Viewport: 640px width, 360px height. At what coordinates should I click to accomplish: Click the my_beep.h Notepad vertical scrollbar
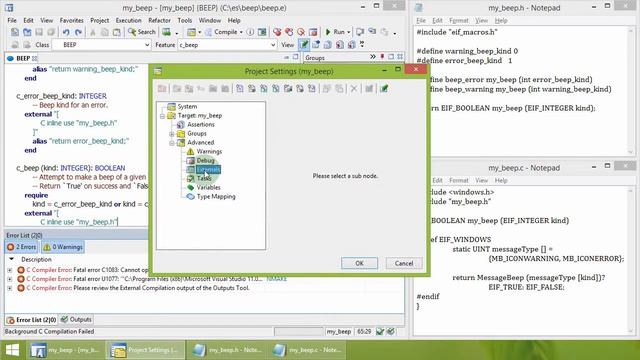[630, 90]
